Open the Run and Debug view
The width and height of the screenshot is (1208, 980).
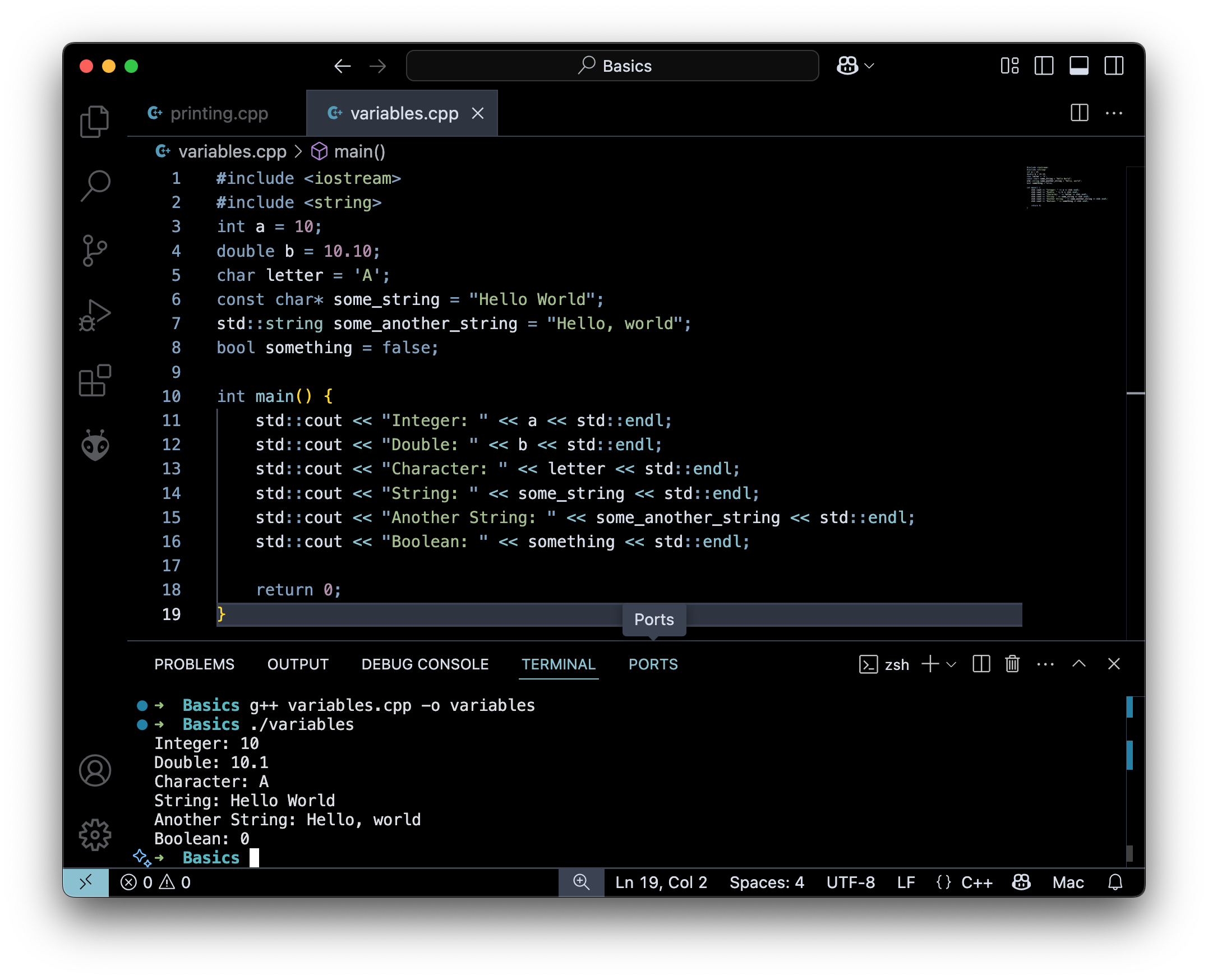95,315
